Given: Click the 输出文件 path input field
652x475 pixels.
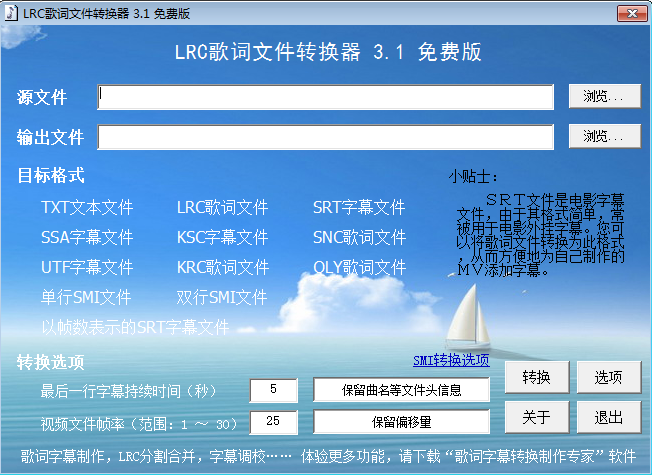Looking at the screenshot, I should (x=325, y=137).
